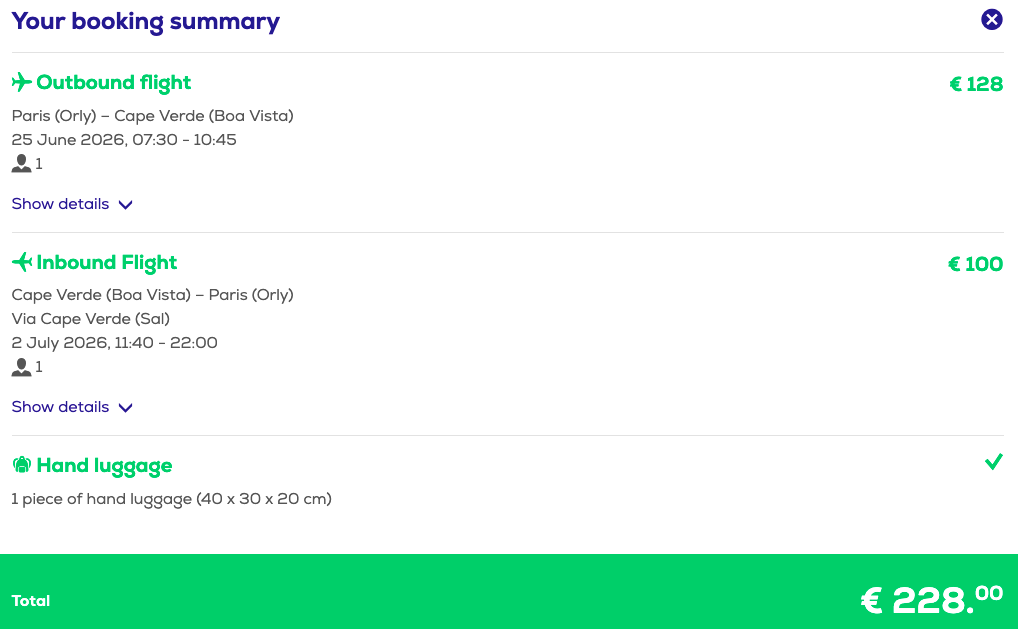Image resolution: width=1018 pixels, height=629 pixels.
Task: Click the € 228.00 total amount
Action: (930, 599)
